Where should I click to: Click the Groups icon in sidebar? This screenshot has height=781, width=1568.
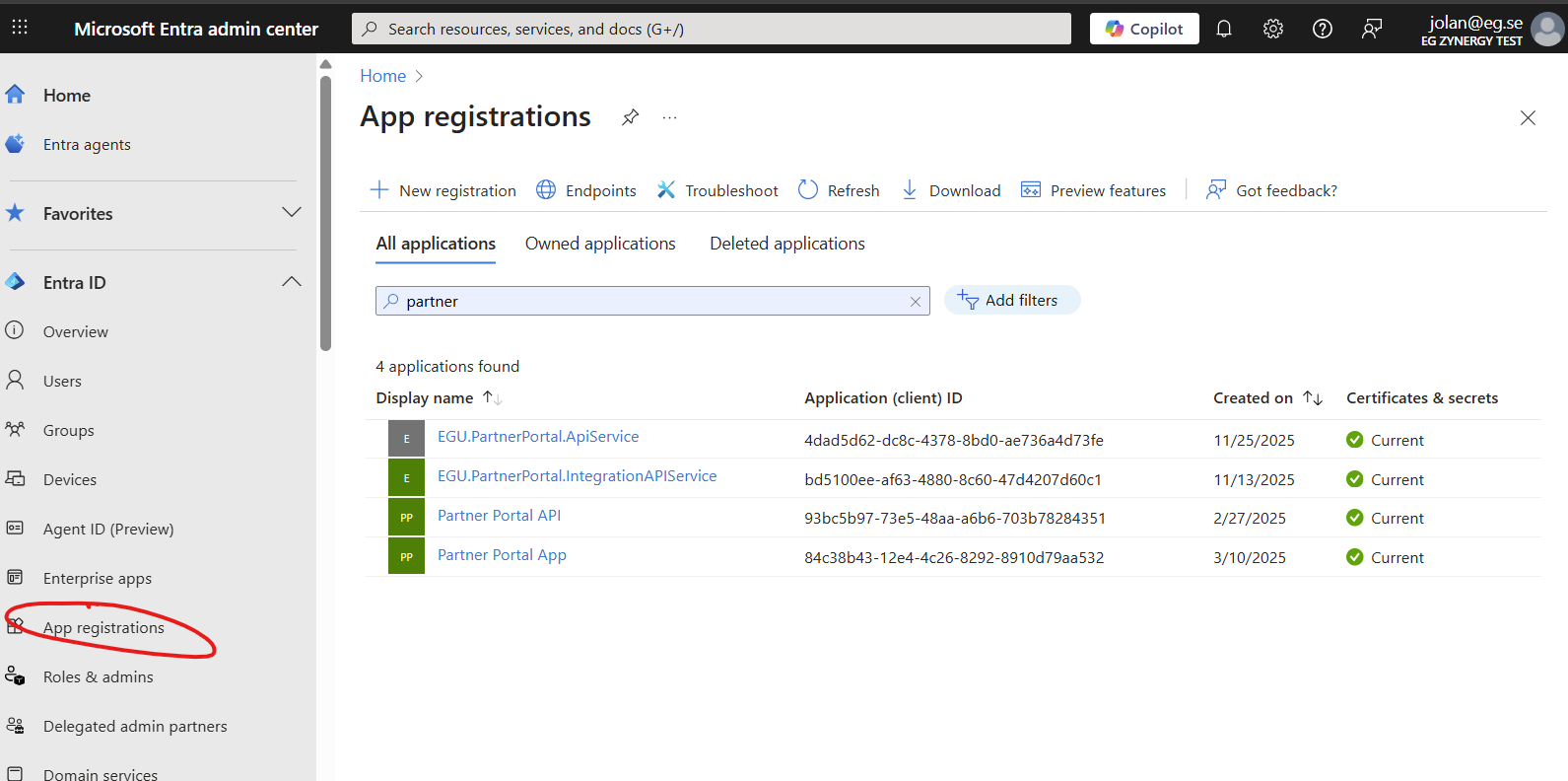coord(15,429)
